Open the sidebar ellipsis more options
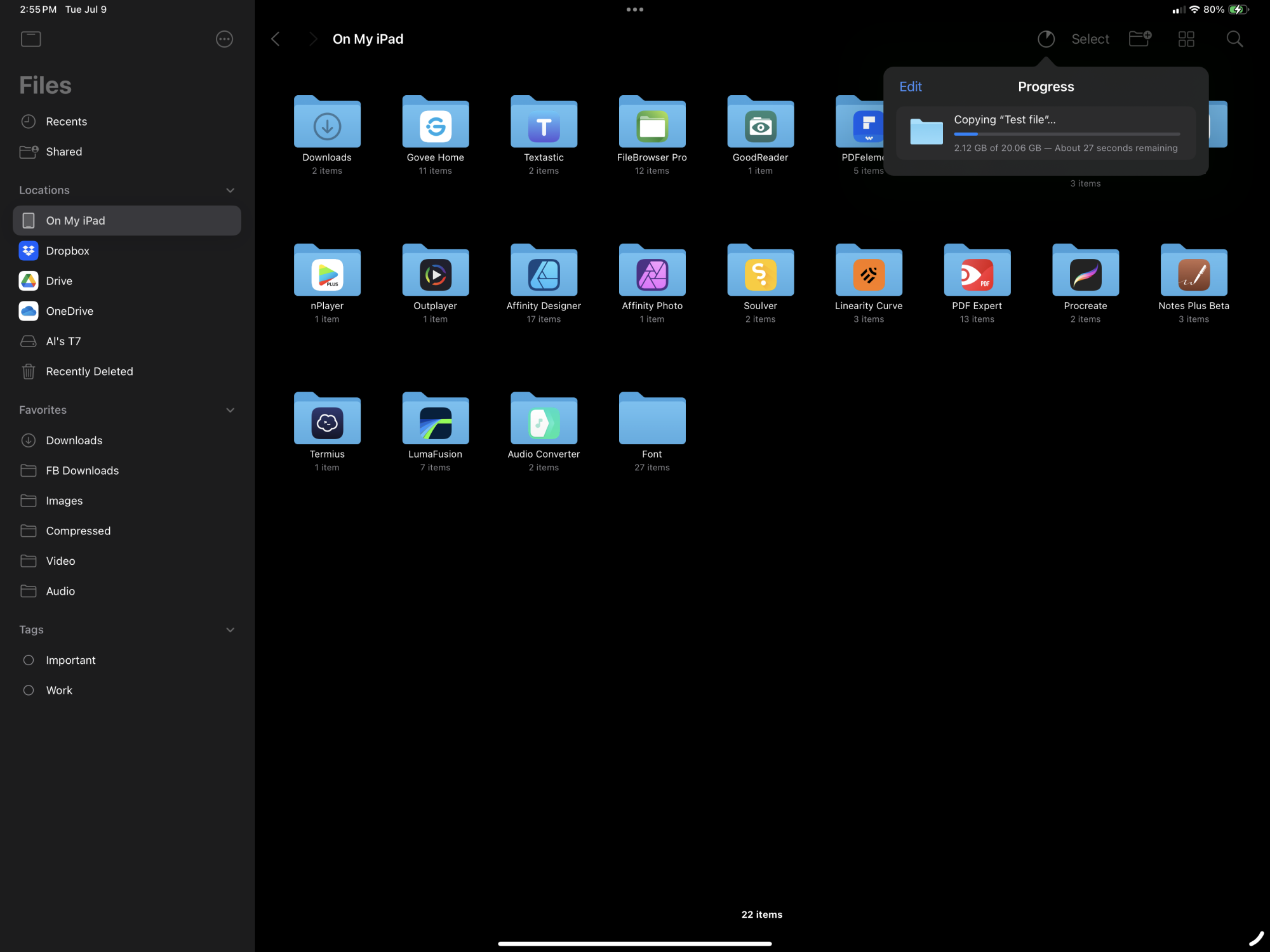 (x=224, y=39)
